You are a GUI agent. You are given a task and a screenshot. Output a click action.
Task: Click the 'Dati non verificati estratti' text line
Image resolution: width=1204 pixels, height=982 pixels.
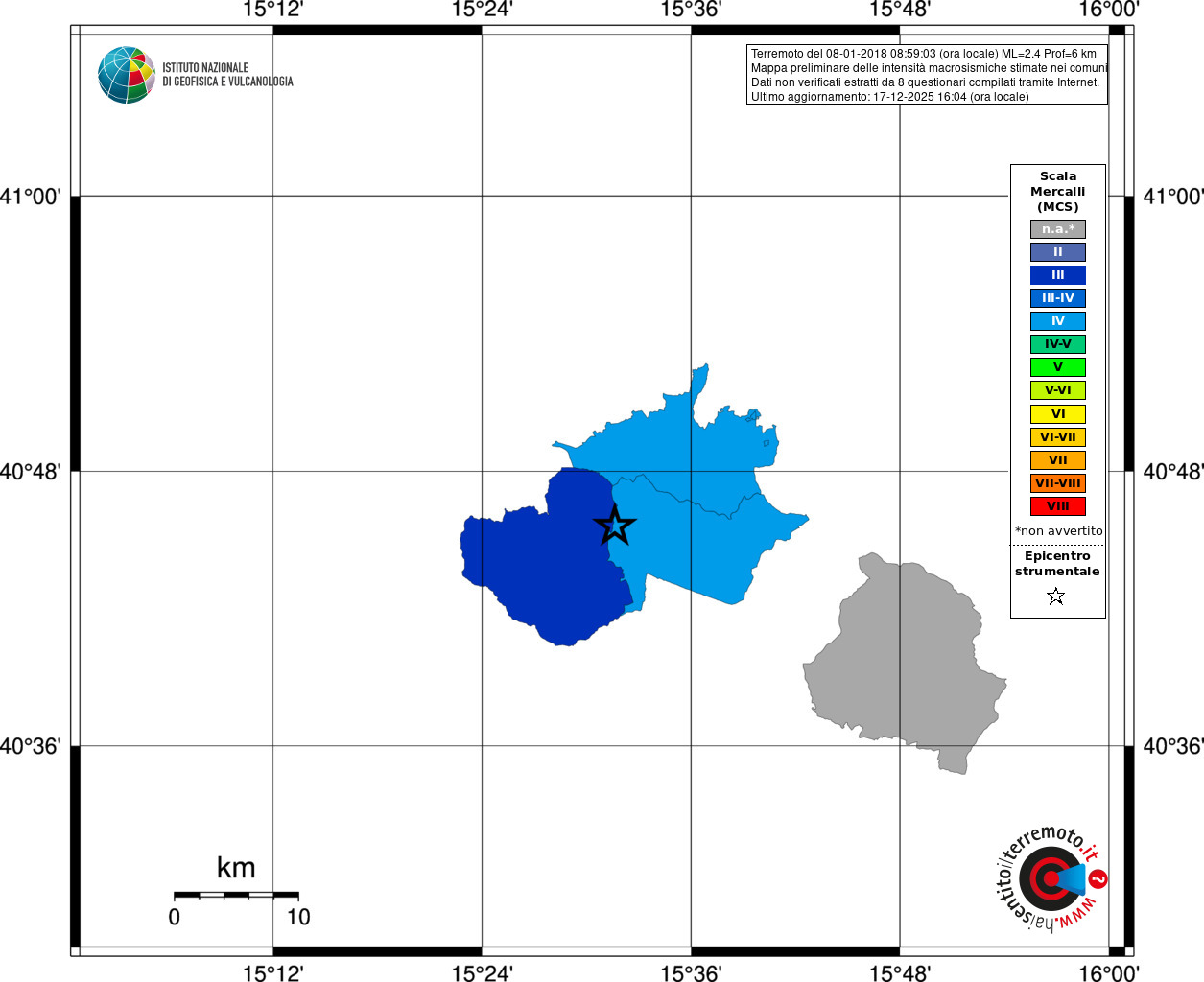tap(926, 82)
